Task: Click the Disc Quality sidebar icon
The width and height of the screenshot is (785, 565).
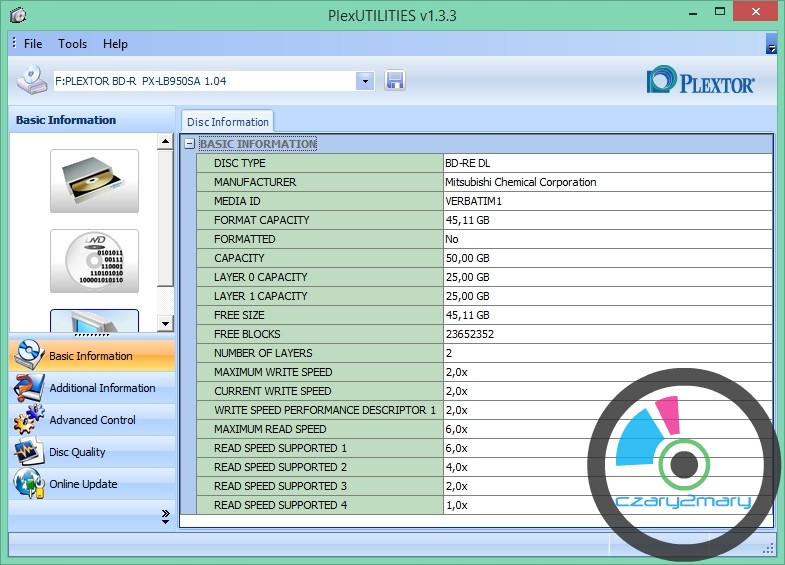Action: click(28, 452)
